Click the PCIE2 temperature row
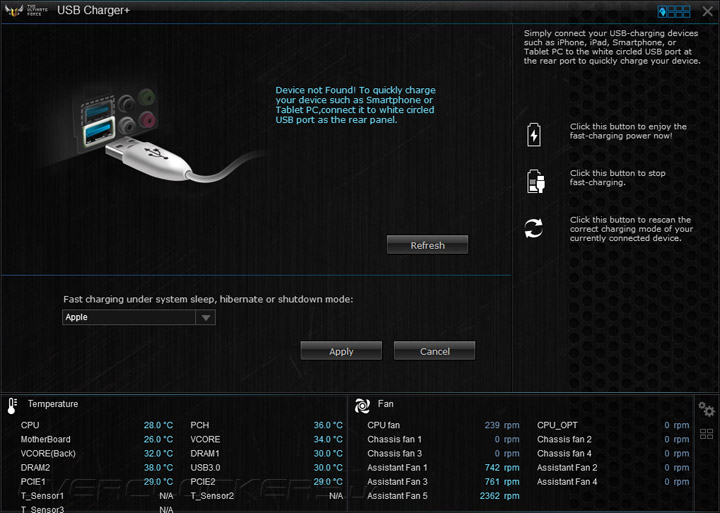720x513 pixels. click(266, 482)
